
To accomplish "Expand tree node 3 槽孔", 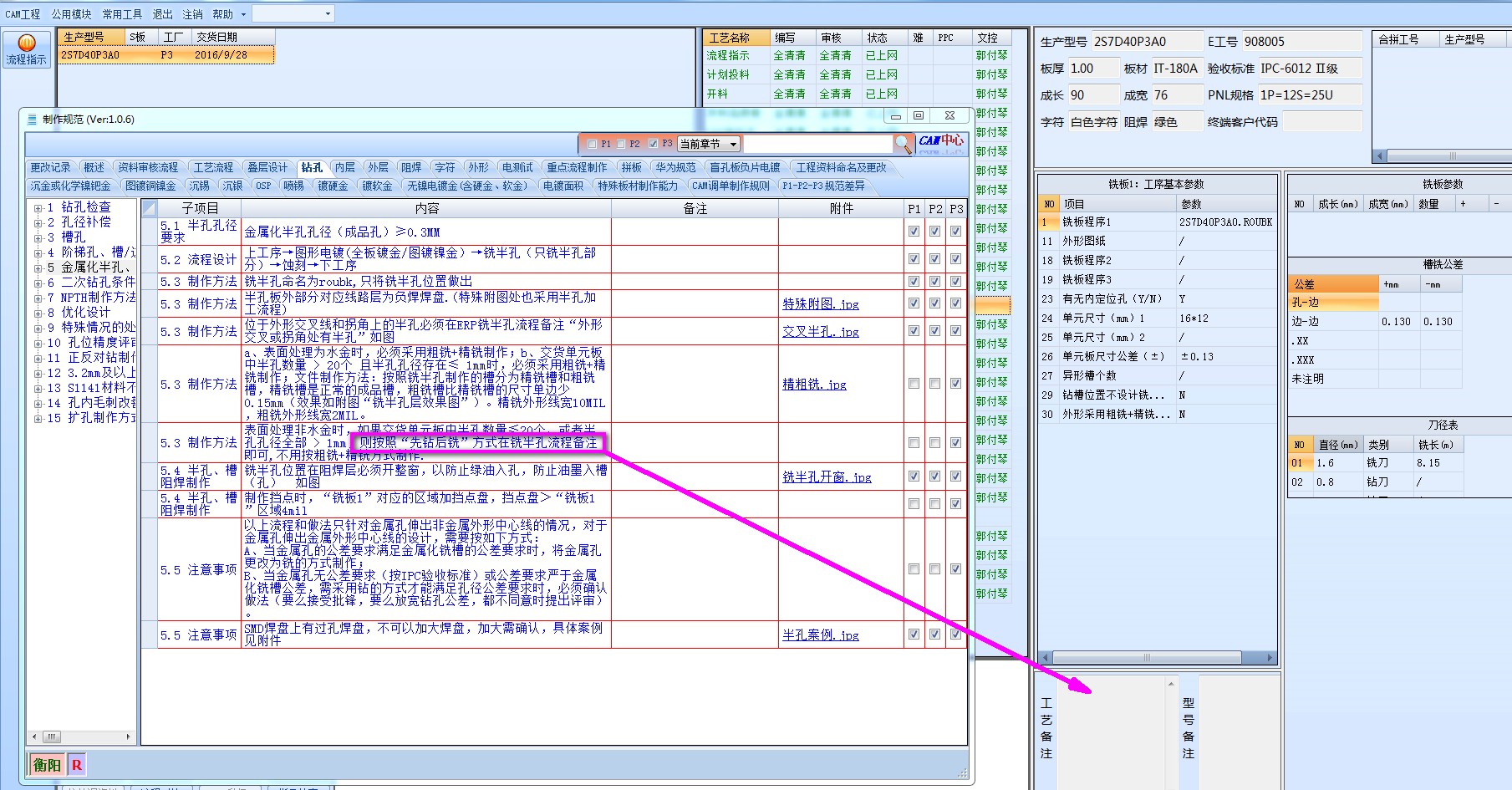I will coord(38,237).
